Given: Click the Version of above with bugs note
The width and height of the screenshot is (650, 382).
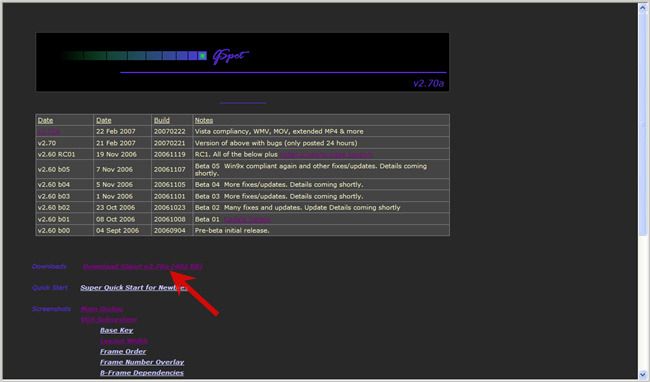Looking at the screenshot, I should coord(276,143).
